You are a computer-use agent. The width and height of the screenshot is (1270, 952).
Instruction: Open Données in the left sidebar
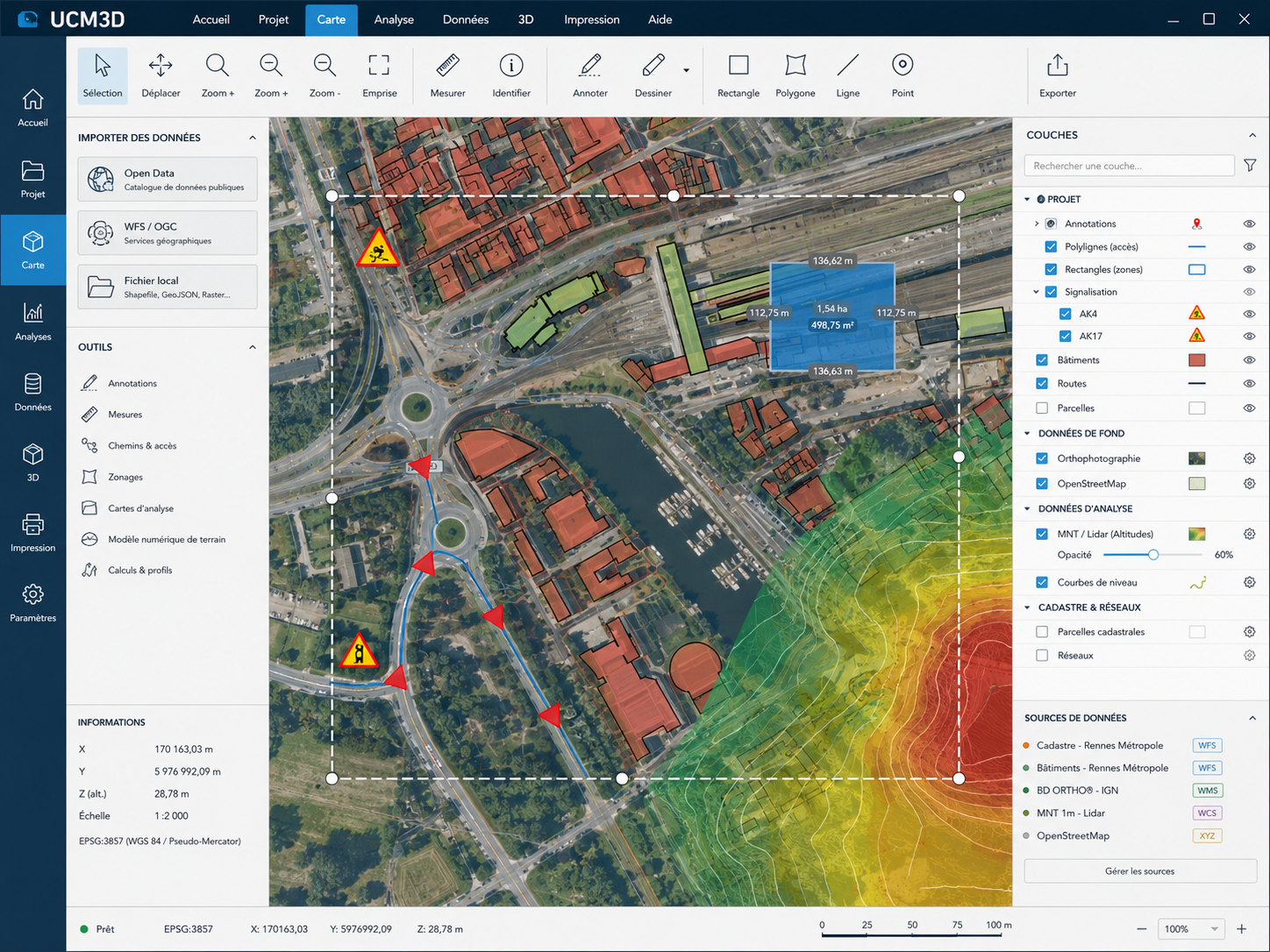[x=33, y=392]
